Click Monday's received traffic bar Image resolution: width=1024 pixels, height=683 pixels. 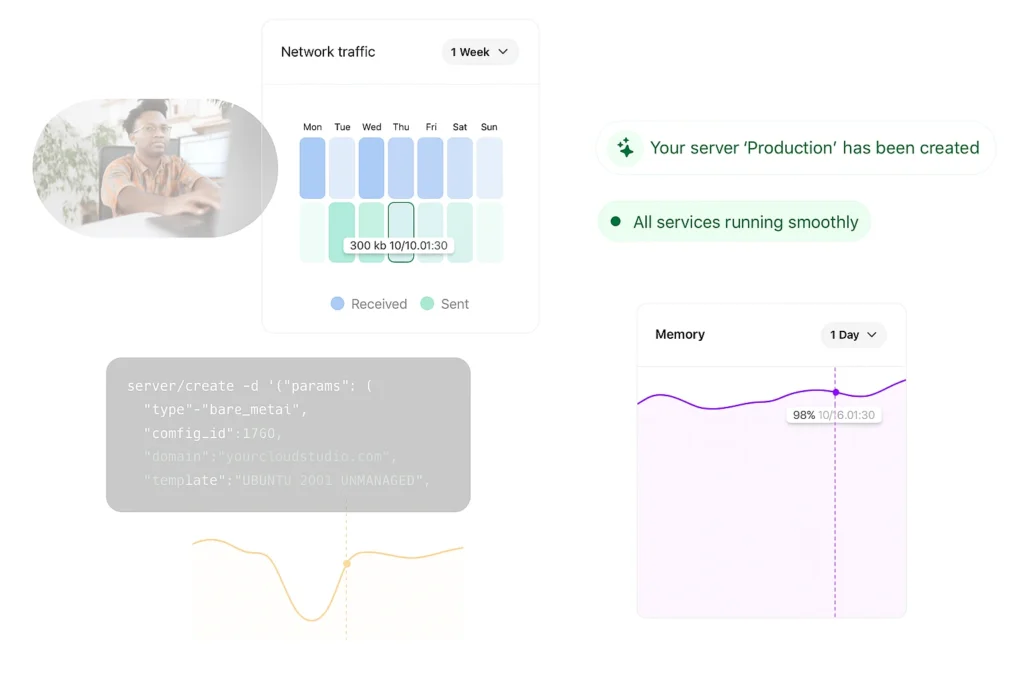tap(312, 168)
